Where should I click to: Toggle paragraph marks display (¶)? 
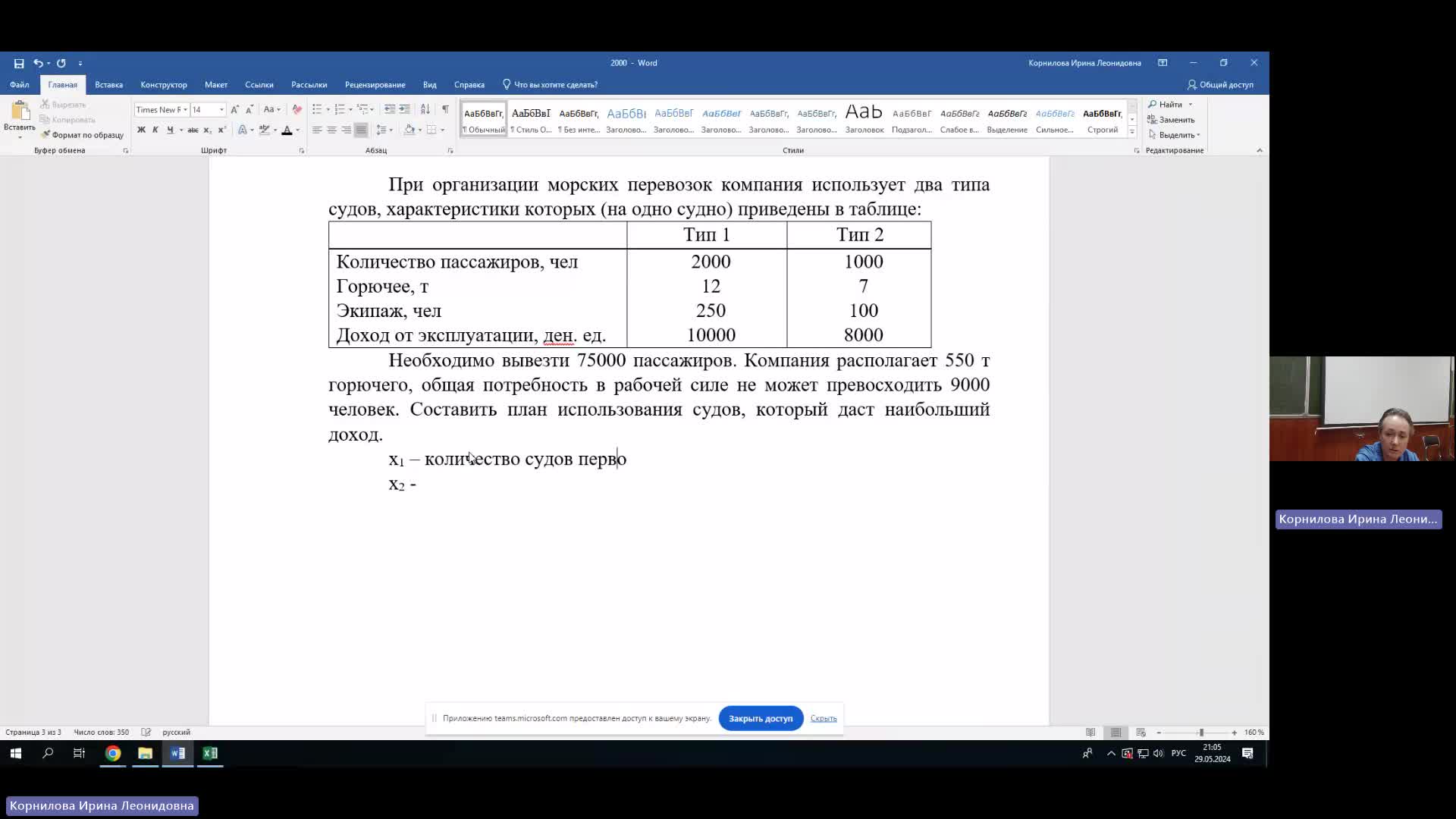tap(445, 109)
